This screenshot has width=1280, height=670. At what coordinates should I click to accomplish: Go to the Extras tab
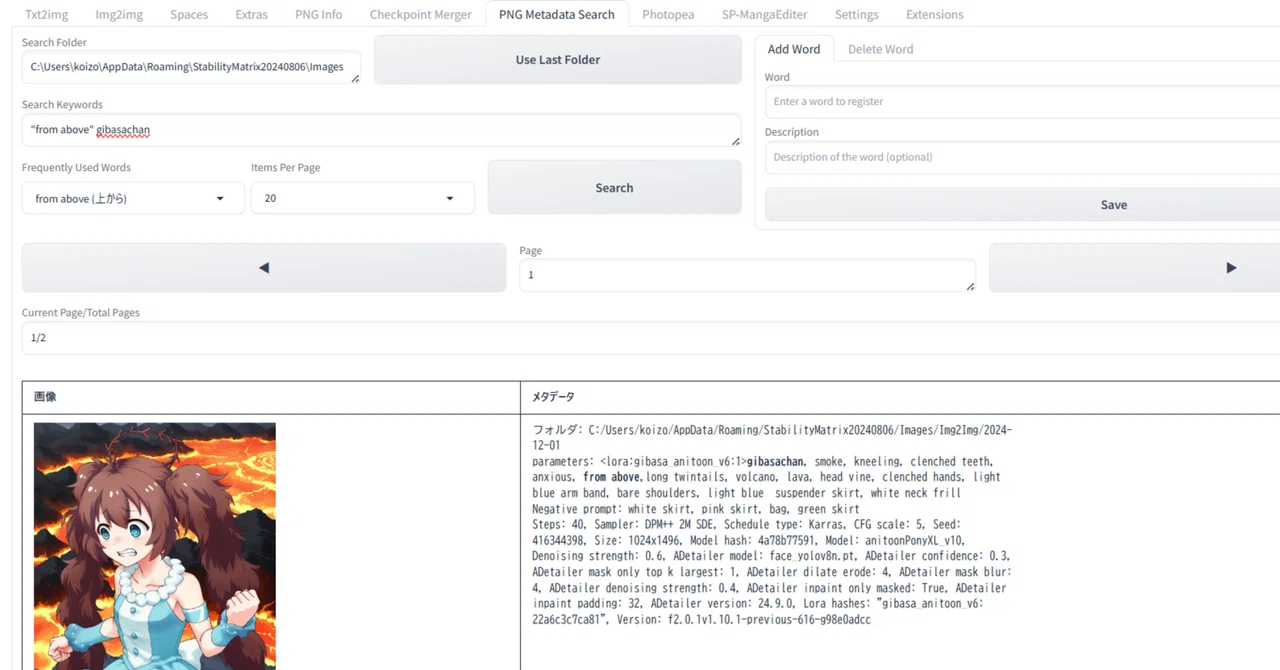coord(252,15)
